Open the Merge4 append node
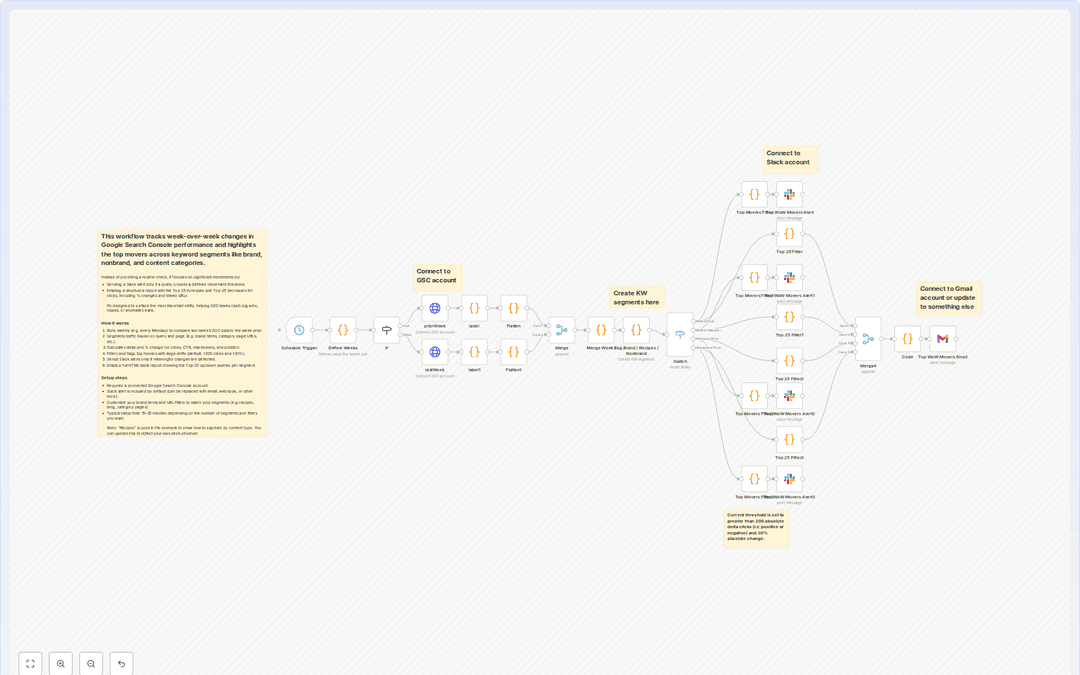Image resolution: width=1080 pixels, height=675 pixels. (x=867, y=338)
